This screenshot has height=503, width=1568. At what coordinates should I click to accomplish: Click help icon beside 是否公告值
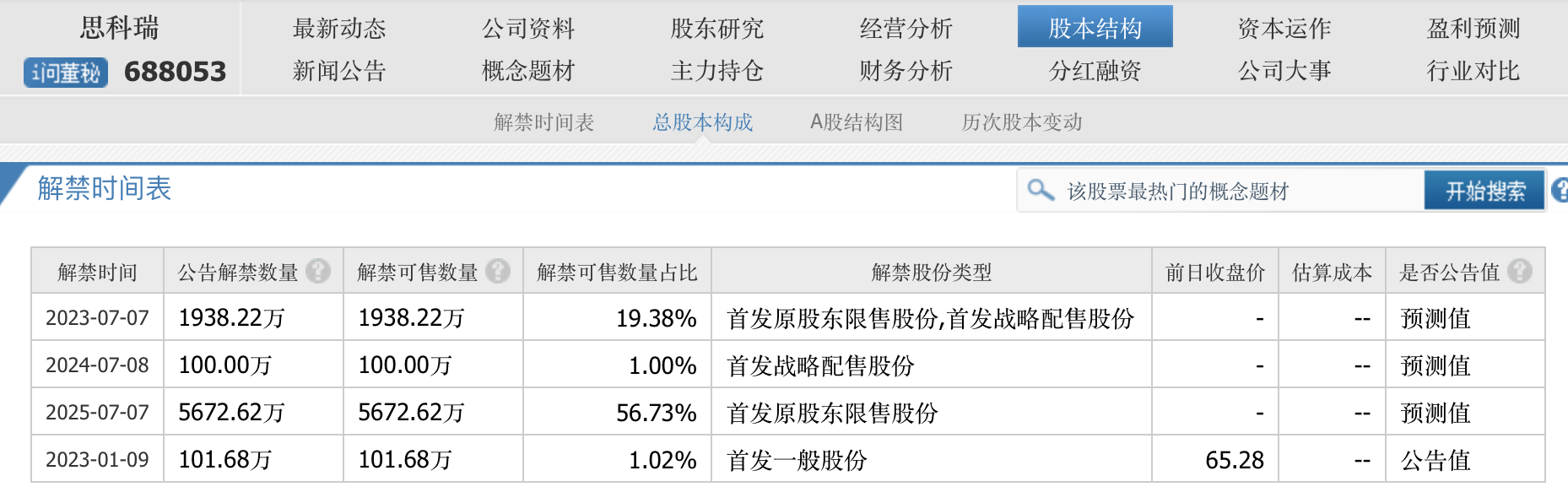1520,271
